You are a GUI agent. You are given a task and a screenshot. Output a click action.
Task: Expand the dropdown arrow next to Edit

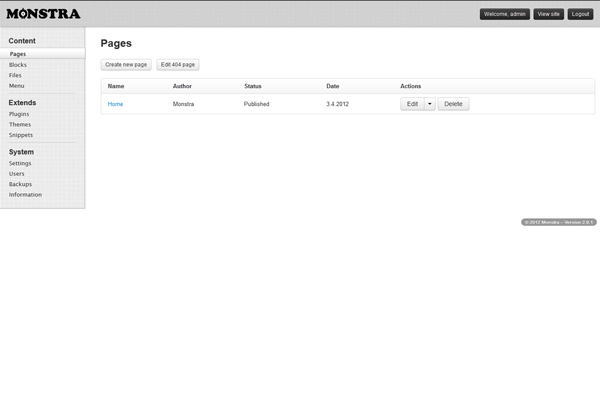coord(430,104)
